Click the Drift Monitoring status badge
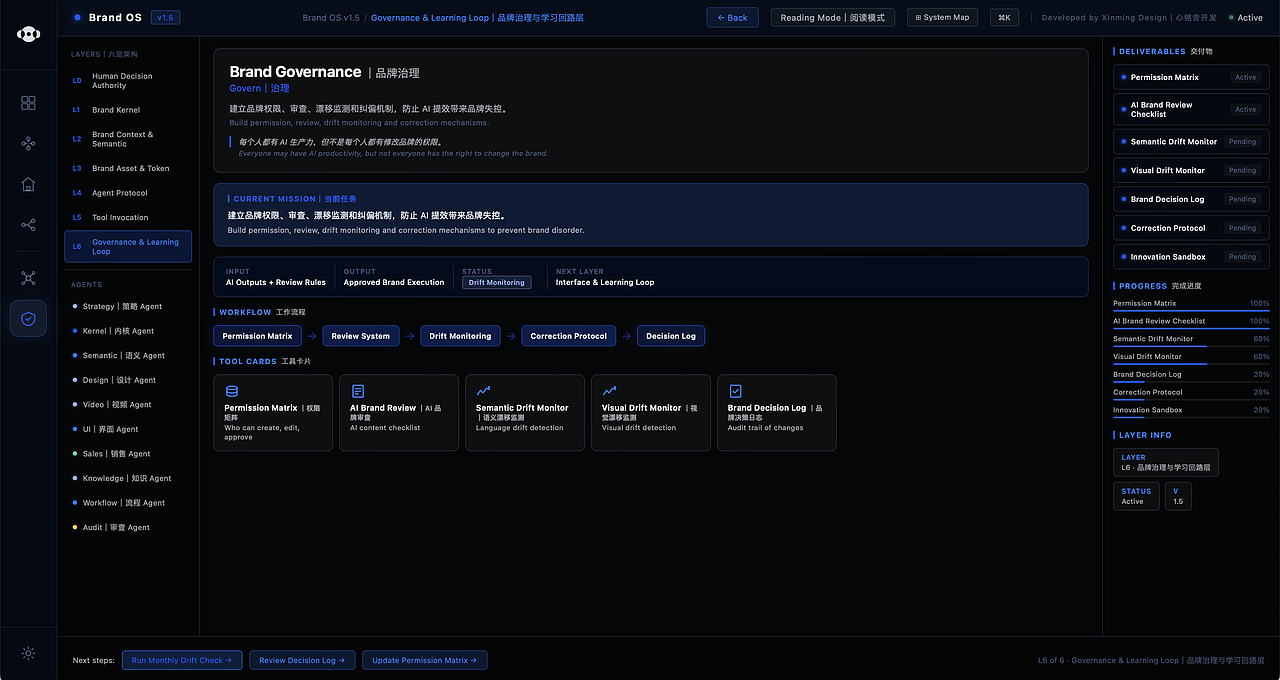1280x680 pixels. pos(497,282)
